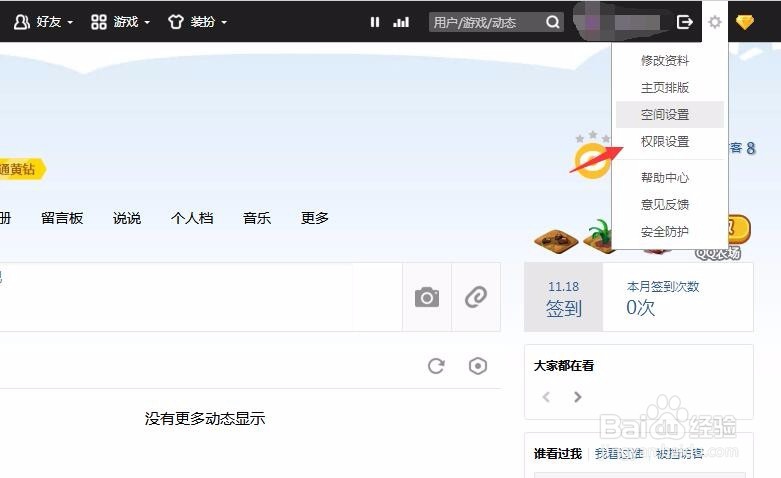Switch to the 留言板 tab
This screenshot has height=478, width=781.
click(x=62, y=218)
